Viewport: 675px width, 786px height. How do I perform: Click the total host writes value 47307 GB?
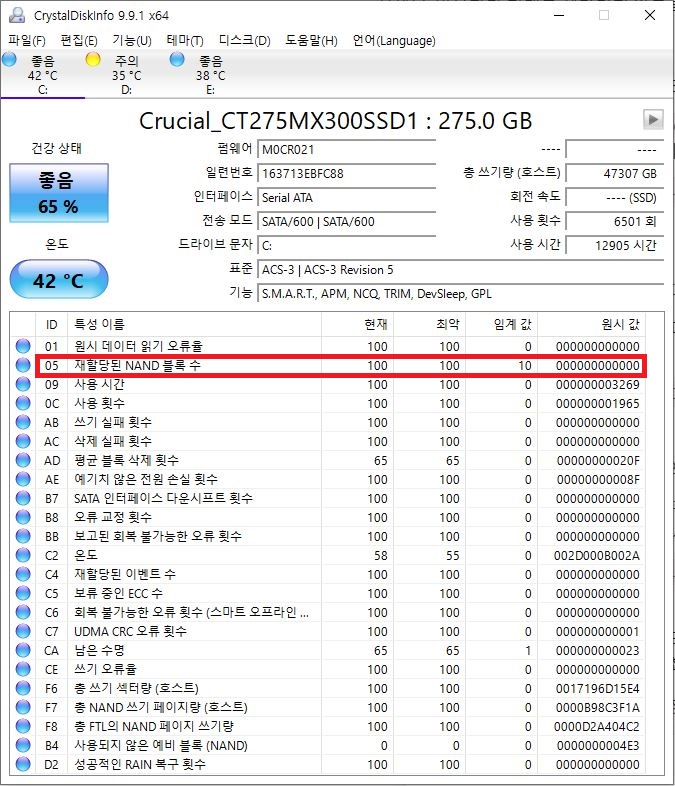click(615, 173)
